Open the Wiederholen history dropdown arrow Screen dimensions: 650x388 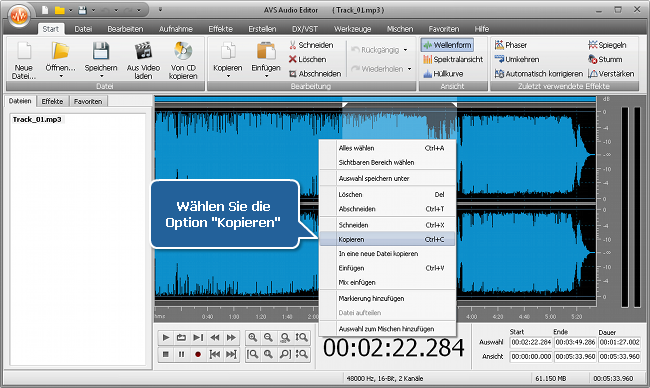coord(409,69)
